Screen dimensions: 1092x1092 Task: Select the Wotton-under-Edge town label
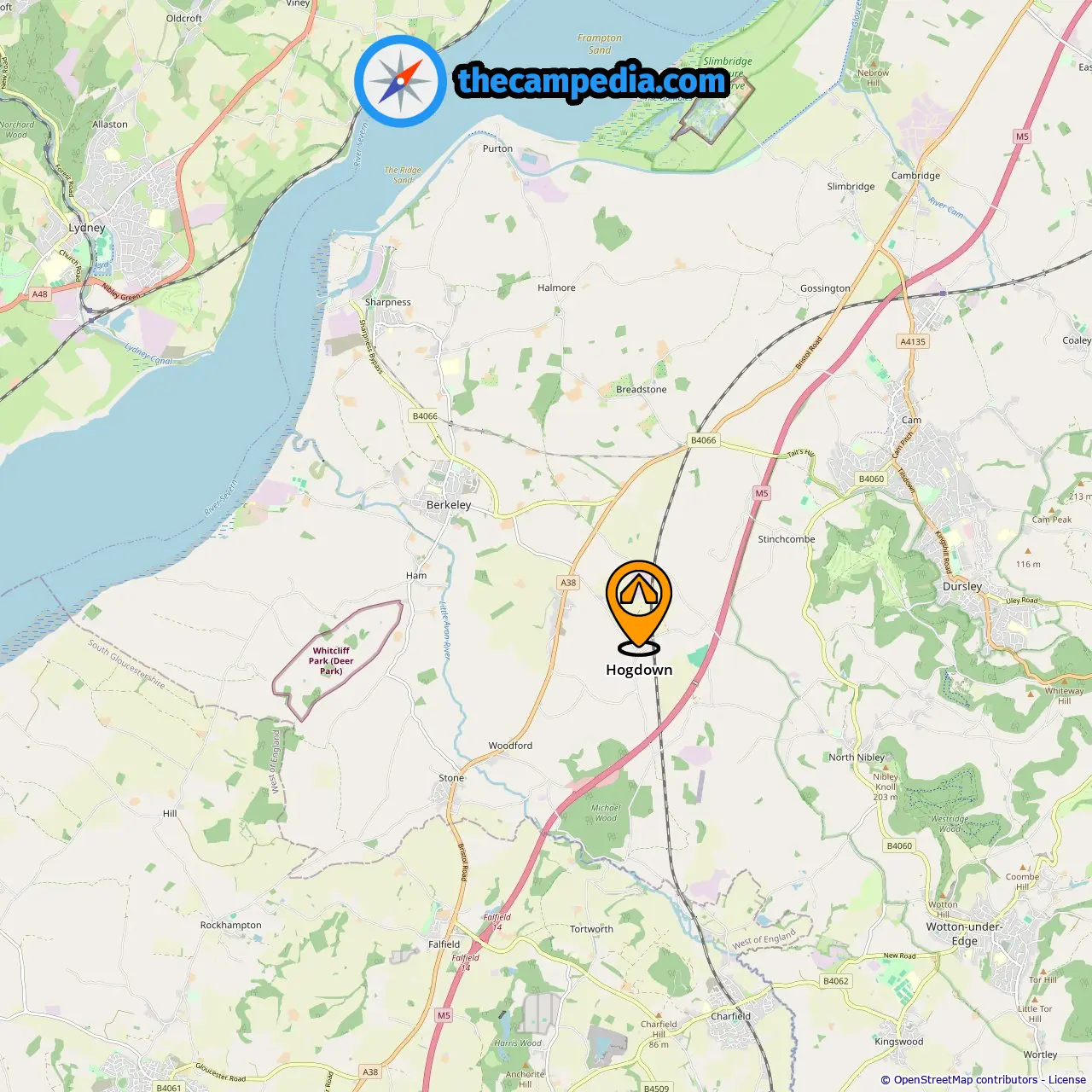pyautogui.click(x=965, y=933)
